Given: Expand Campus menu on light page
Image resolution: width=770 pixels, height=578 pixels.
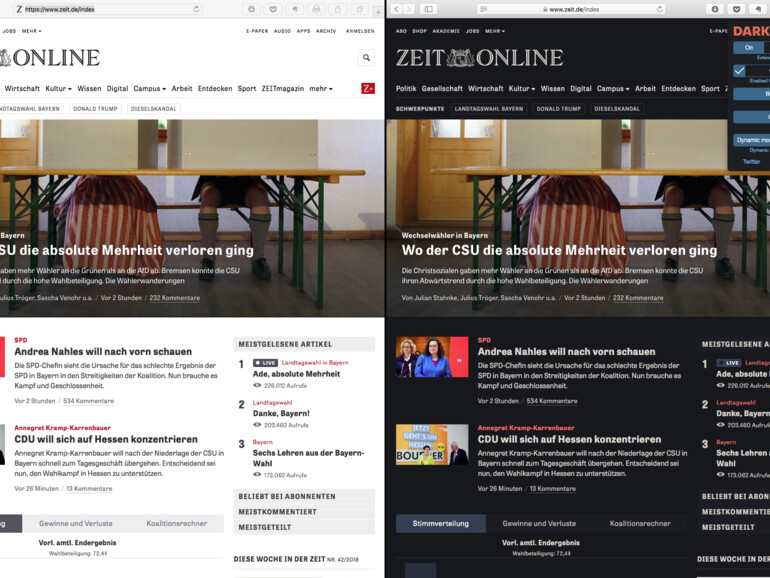Looking at the screenshot, I should tap(150, 88).
